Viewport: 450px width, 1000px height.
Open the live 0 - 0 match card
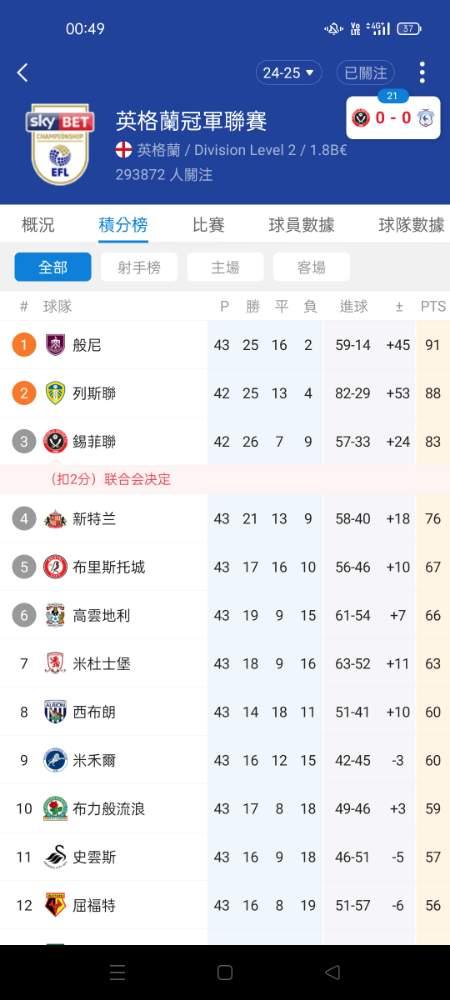(x=393, y=117)
